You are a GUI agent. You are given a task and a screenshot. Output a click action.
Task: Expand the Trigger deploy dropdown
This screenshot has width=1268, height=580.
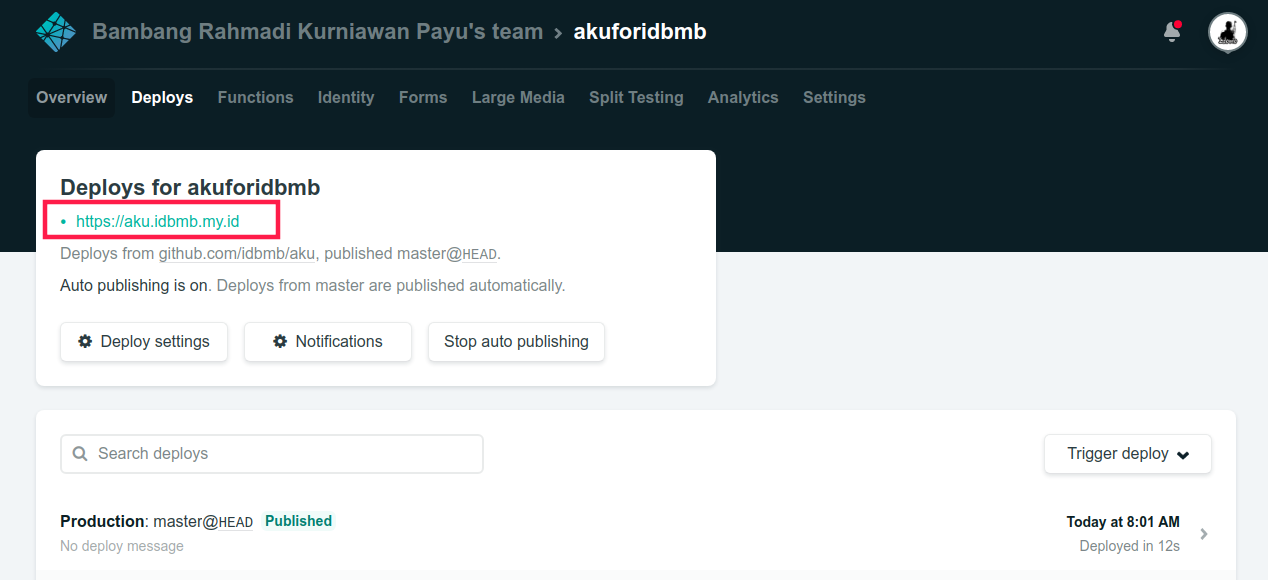[x=1128, y=454]
